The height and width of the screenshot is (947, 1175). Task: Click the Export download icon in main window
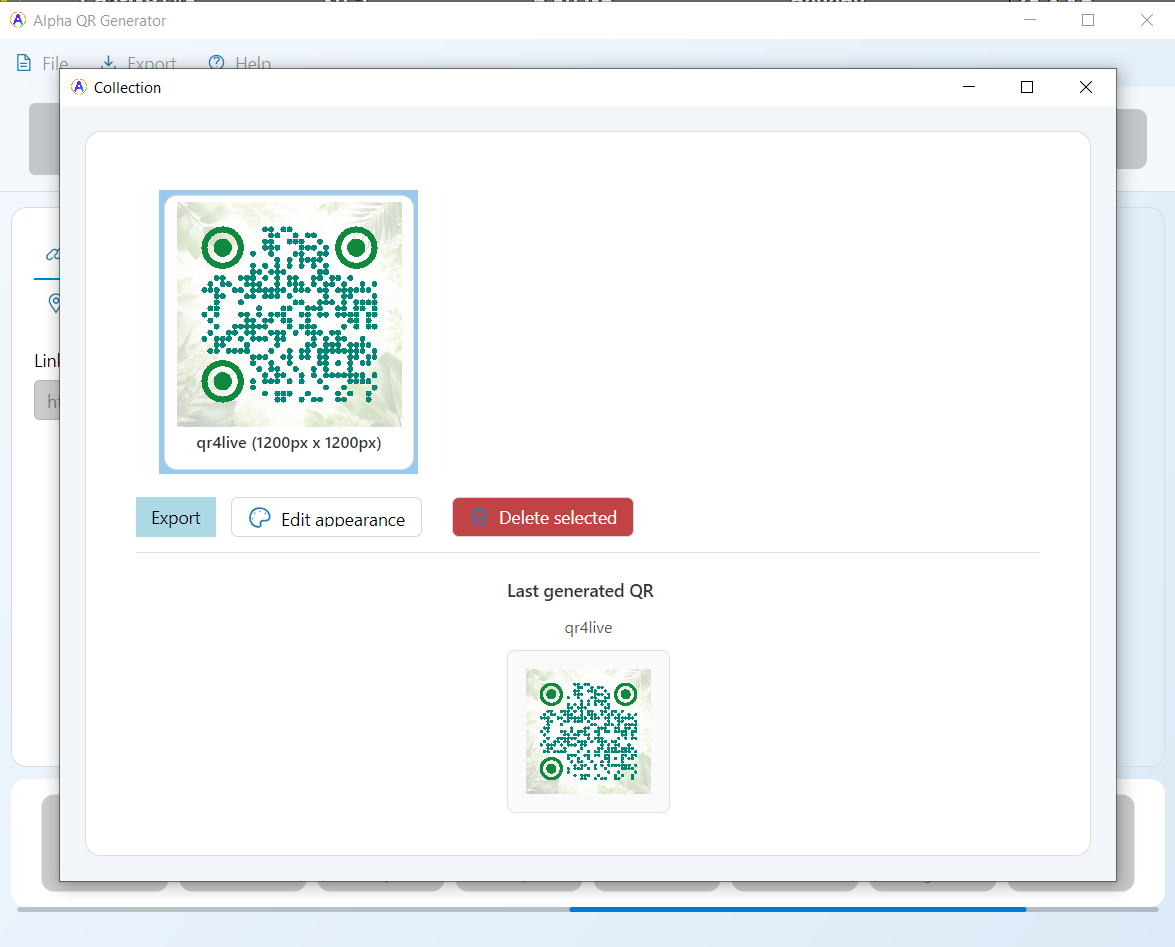click(x=109, y=63)
